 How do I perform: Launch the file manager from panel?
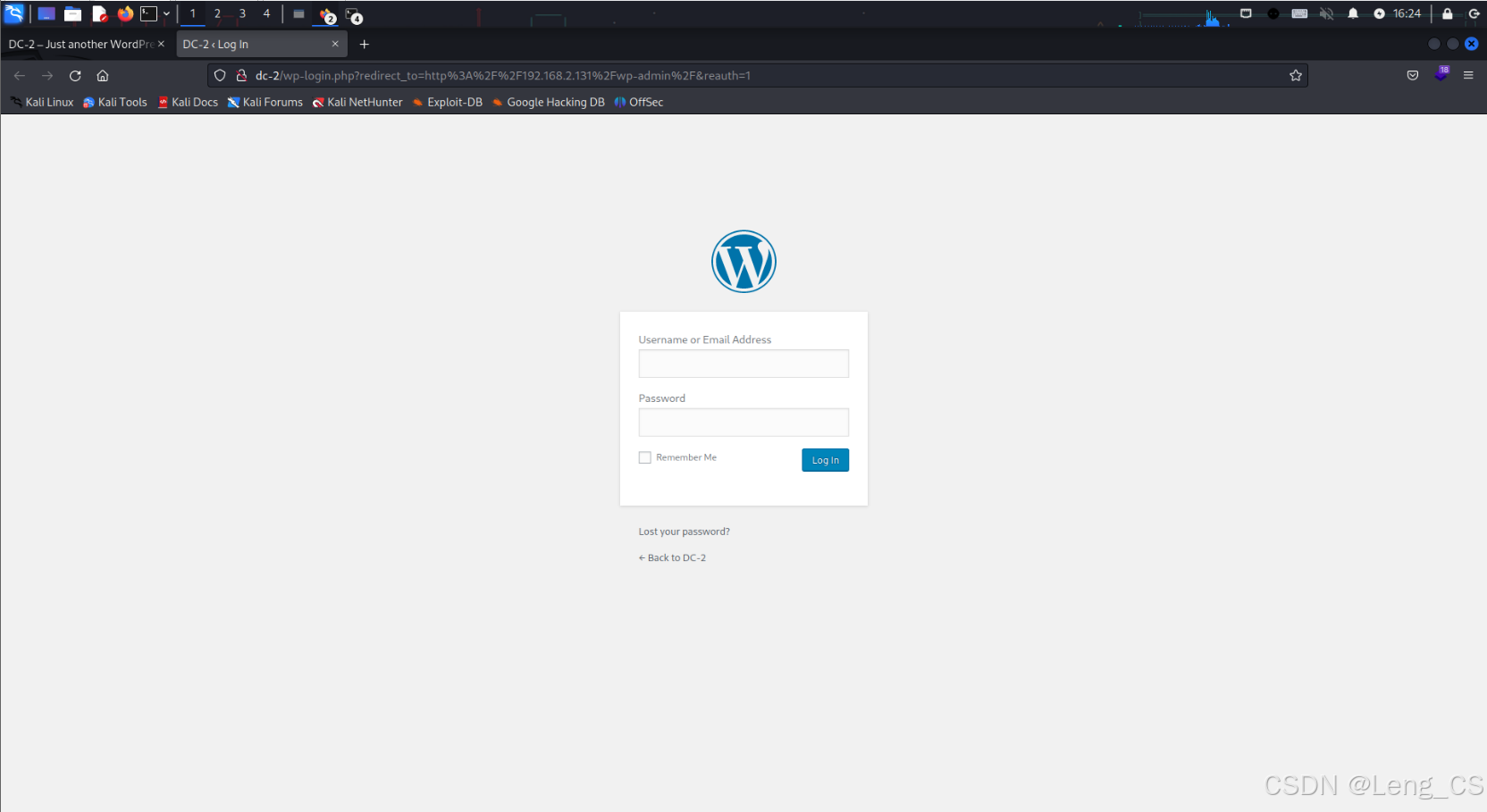(x=73, y=13)
